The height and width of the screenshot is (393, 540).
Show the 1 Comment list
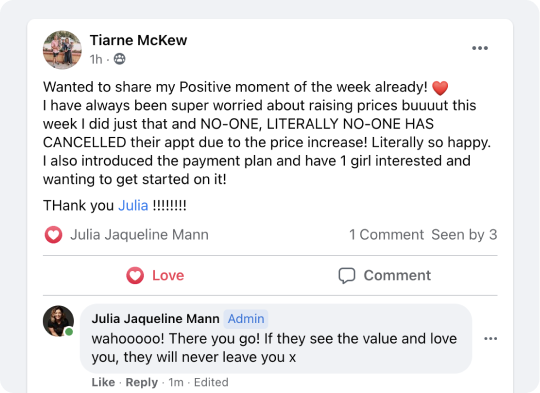(386, 235)
